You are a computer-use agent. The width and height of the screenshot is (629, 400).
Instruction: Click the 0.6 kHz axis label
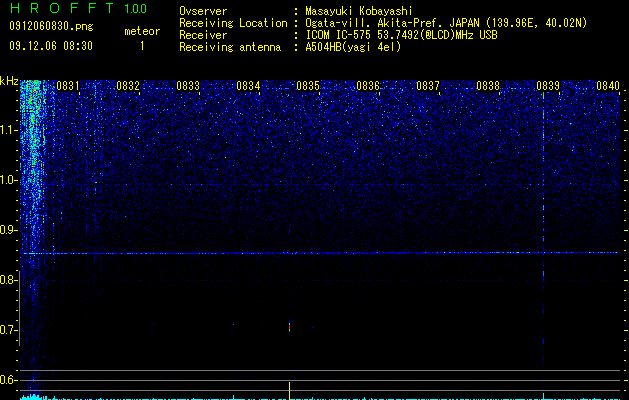tap(9, 380)
